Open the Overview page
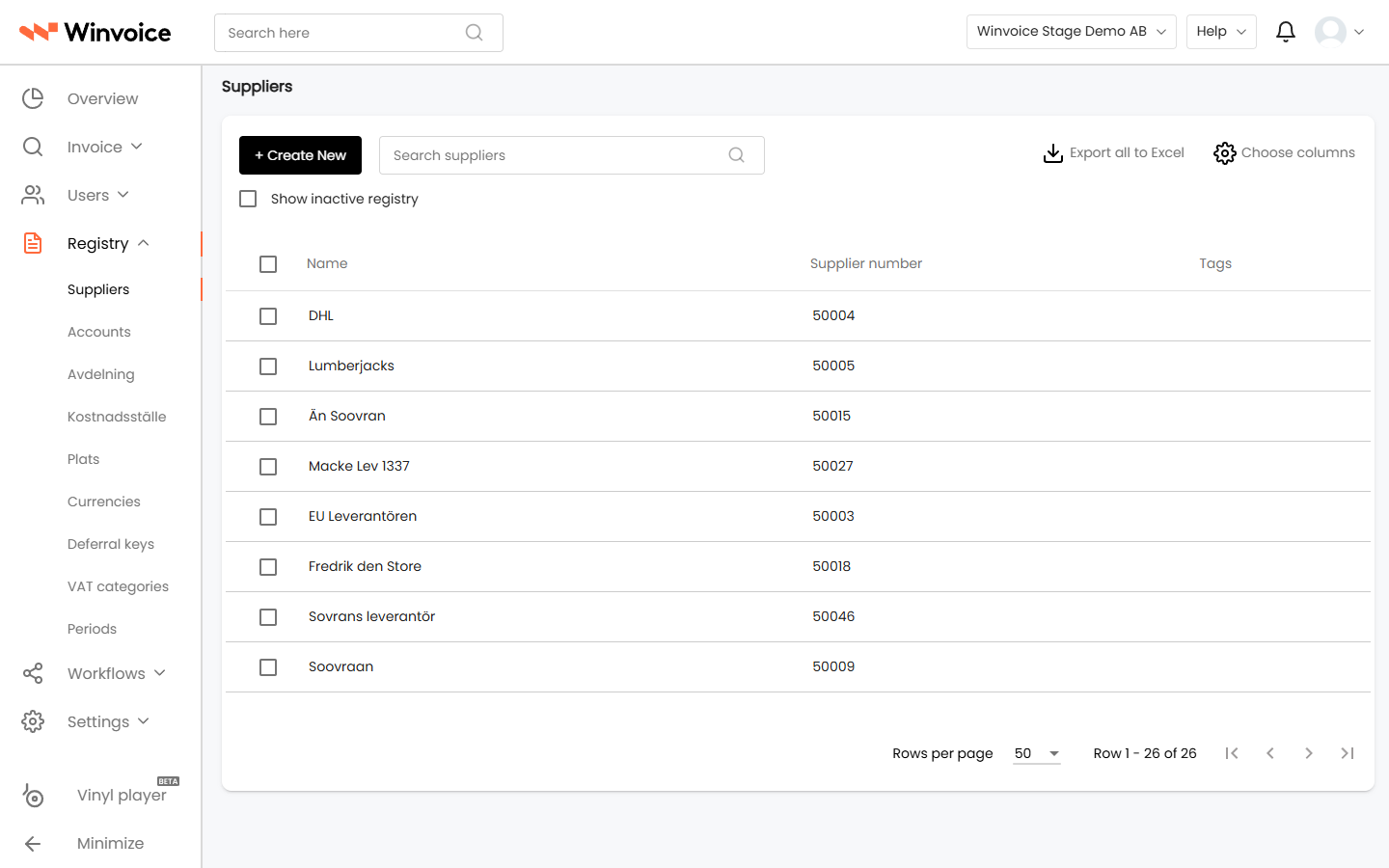1389x868 pixels. pyautogui.click(x=102, y=98)
